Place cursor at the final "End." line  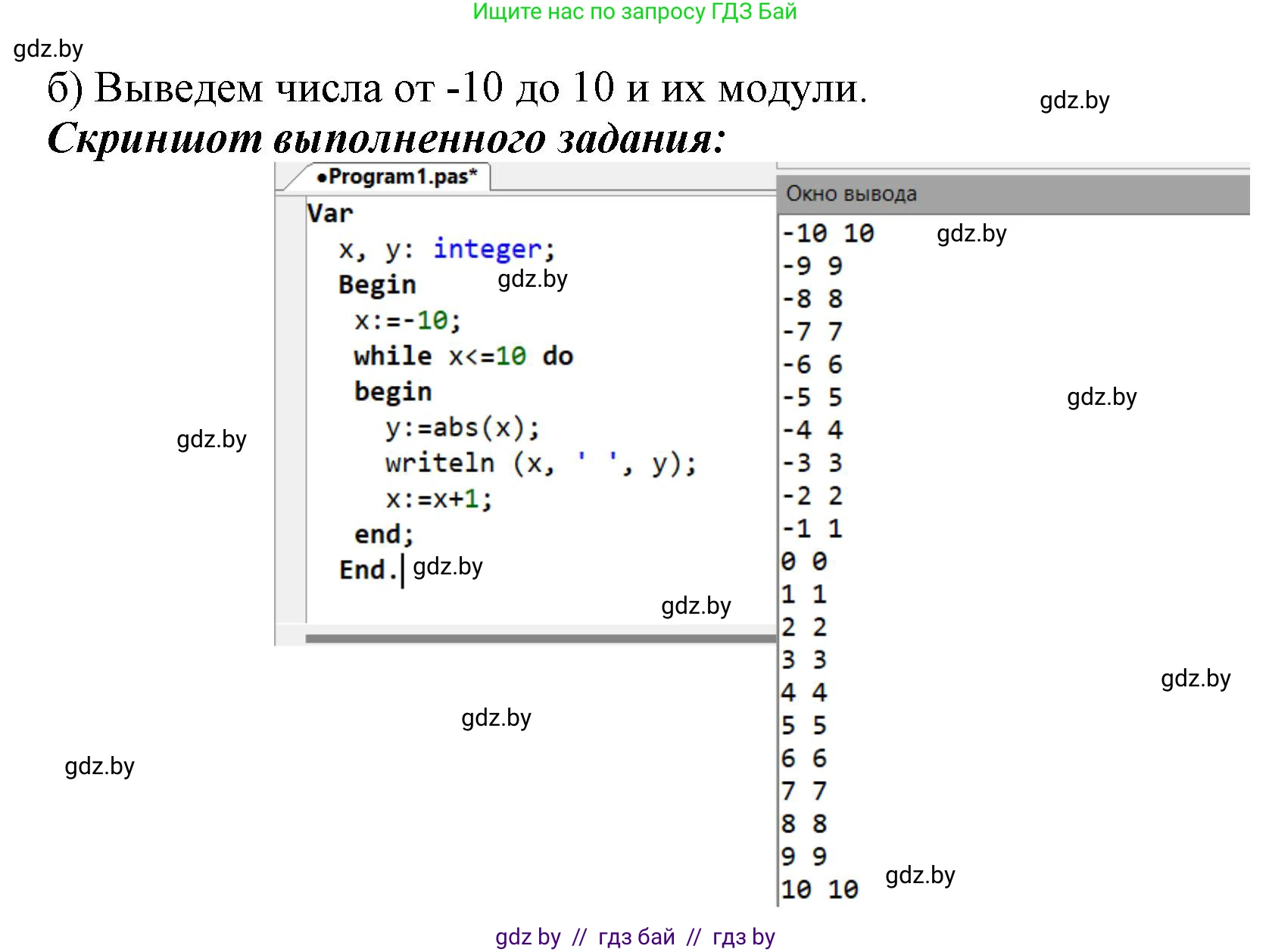click(367, 570)
